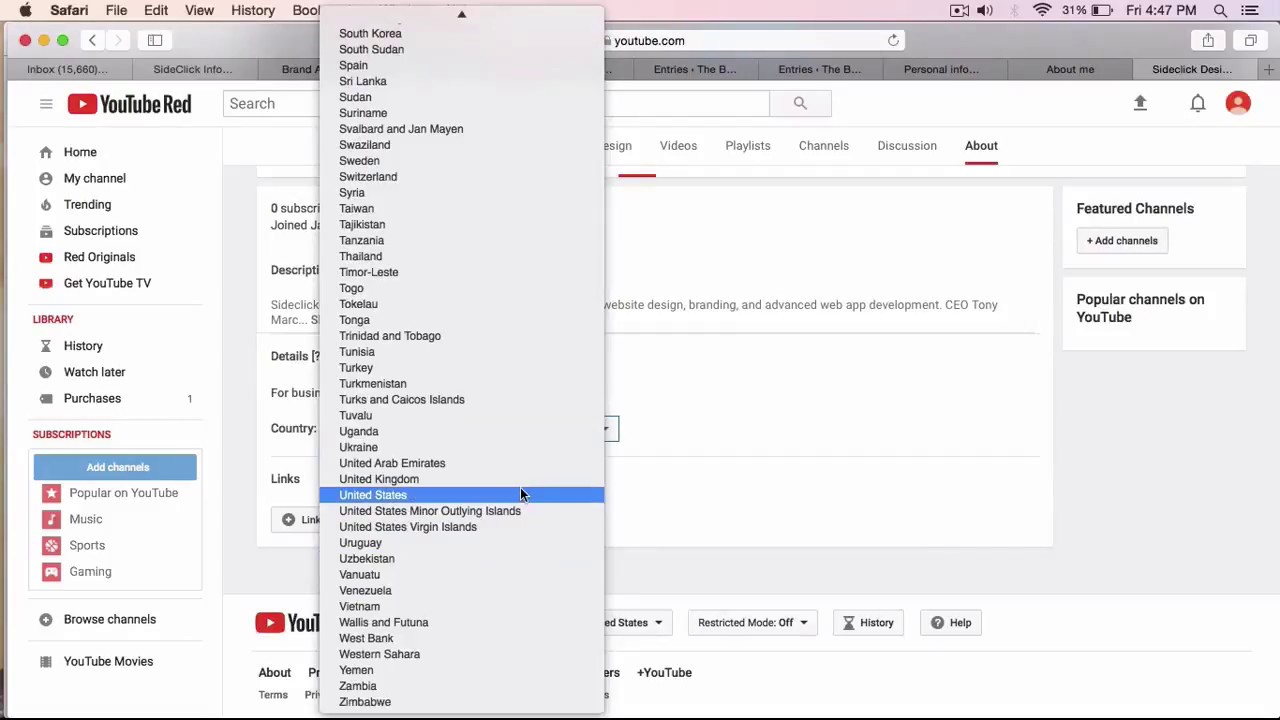Open the Apple menu
1280x720 pixels.
25,10
